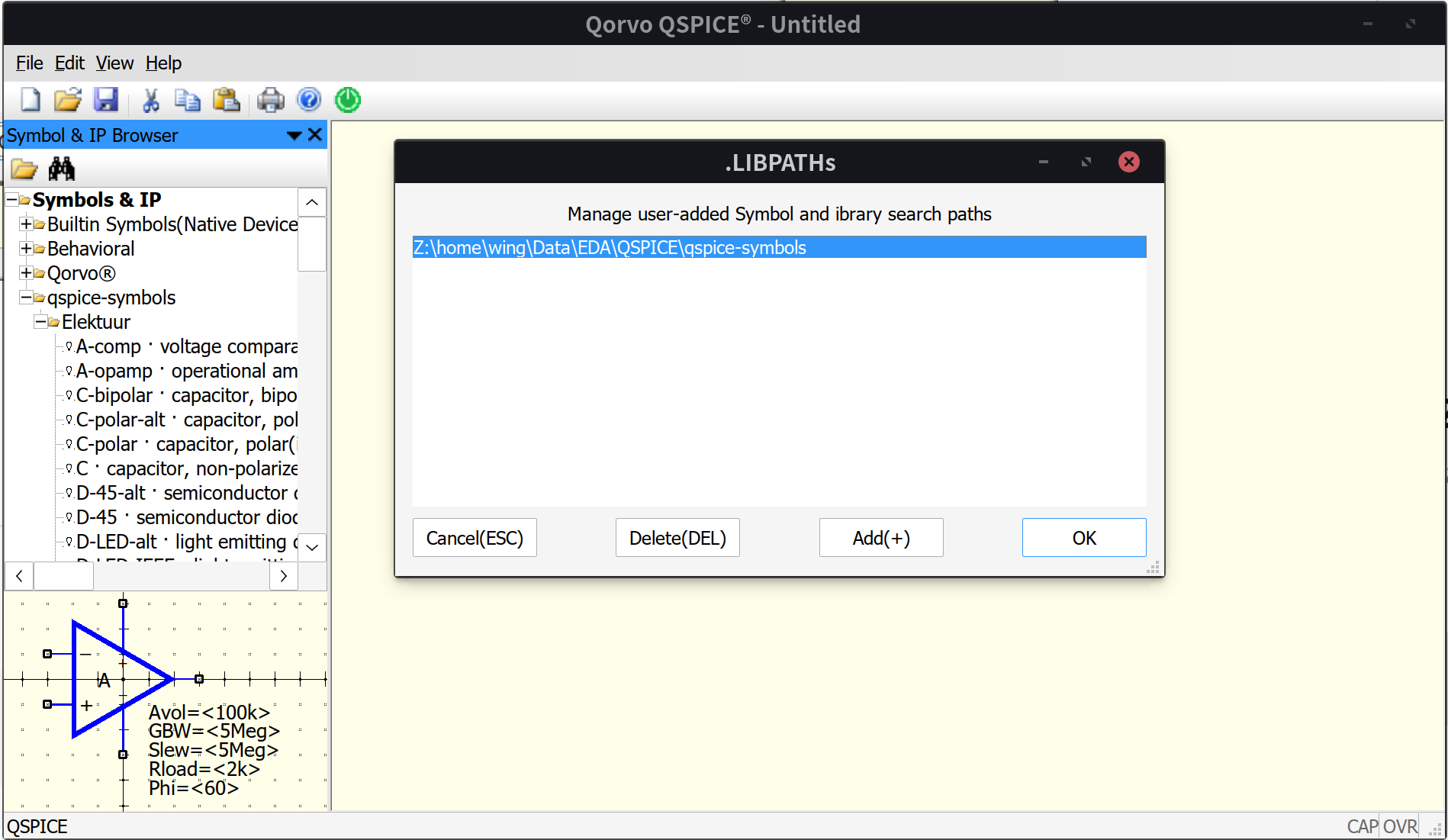The image size is (1448, 840).
Task: Click the op-amp preview symbol
Action: pos(122,679)
